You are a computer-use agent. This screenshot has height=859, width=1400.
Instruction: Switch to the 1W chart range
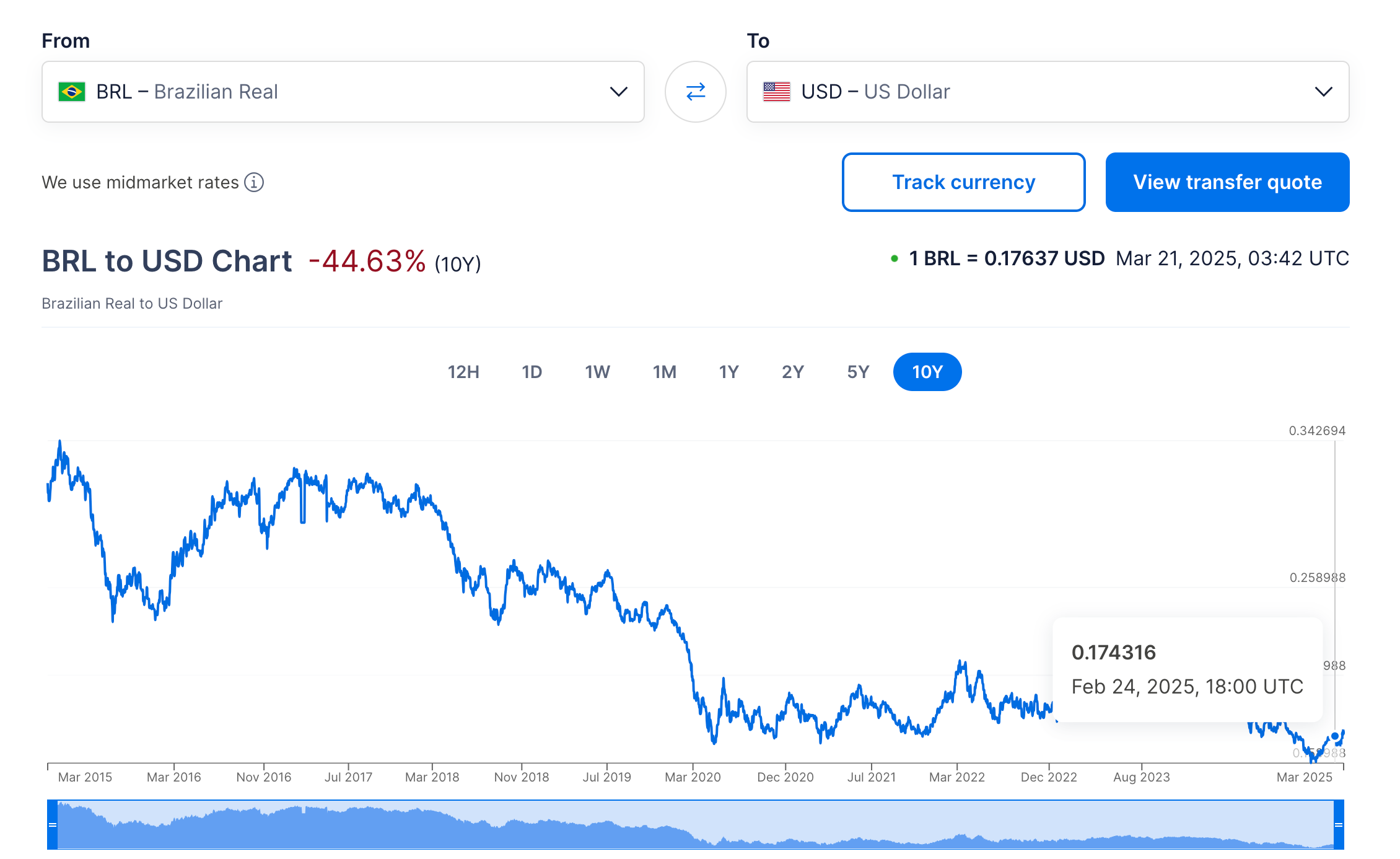click(597, 372)
